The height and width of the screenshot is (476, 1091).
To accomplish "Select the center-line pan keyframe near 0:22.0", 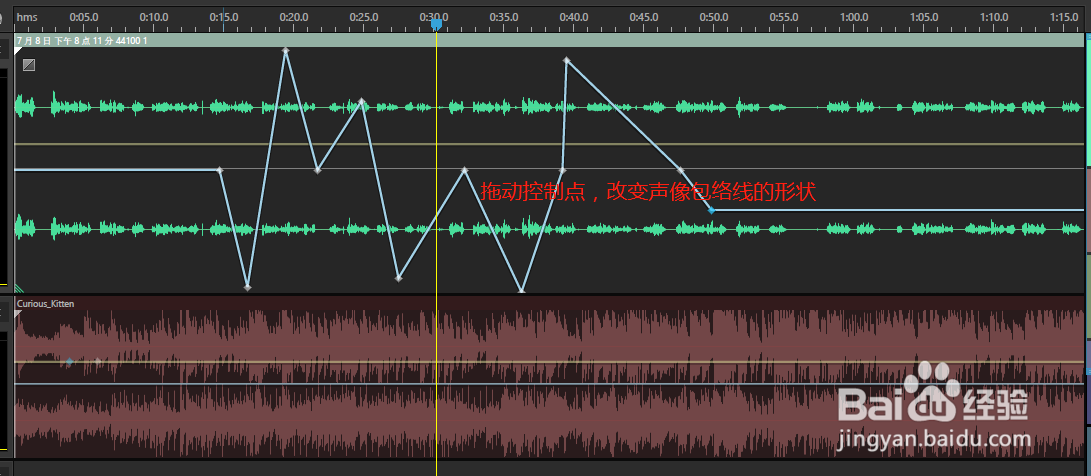I will (317, 170).
